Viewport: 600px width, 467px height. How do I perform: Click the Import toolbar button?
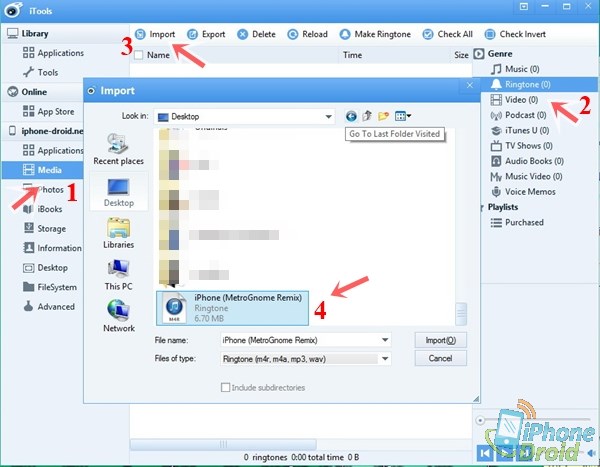coord(155,34)
